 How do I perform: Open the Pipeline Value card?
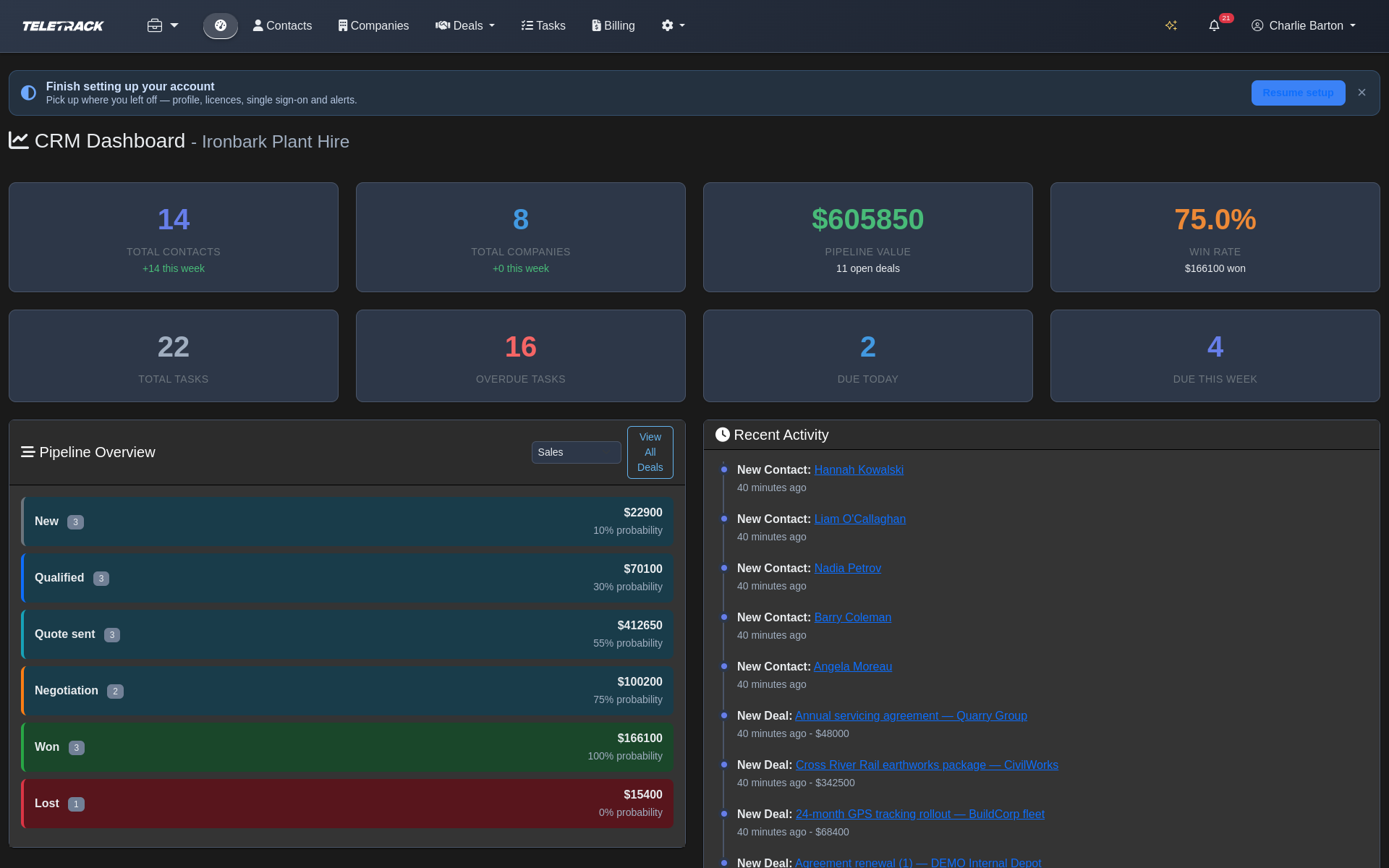pyautogui.click(x=868, y=237)
